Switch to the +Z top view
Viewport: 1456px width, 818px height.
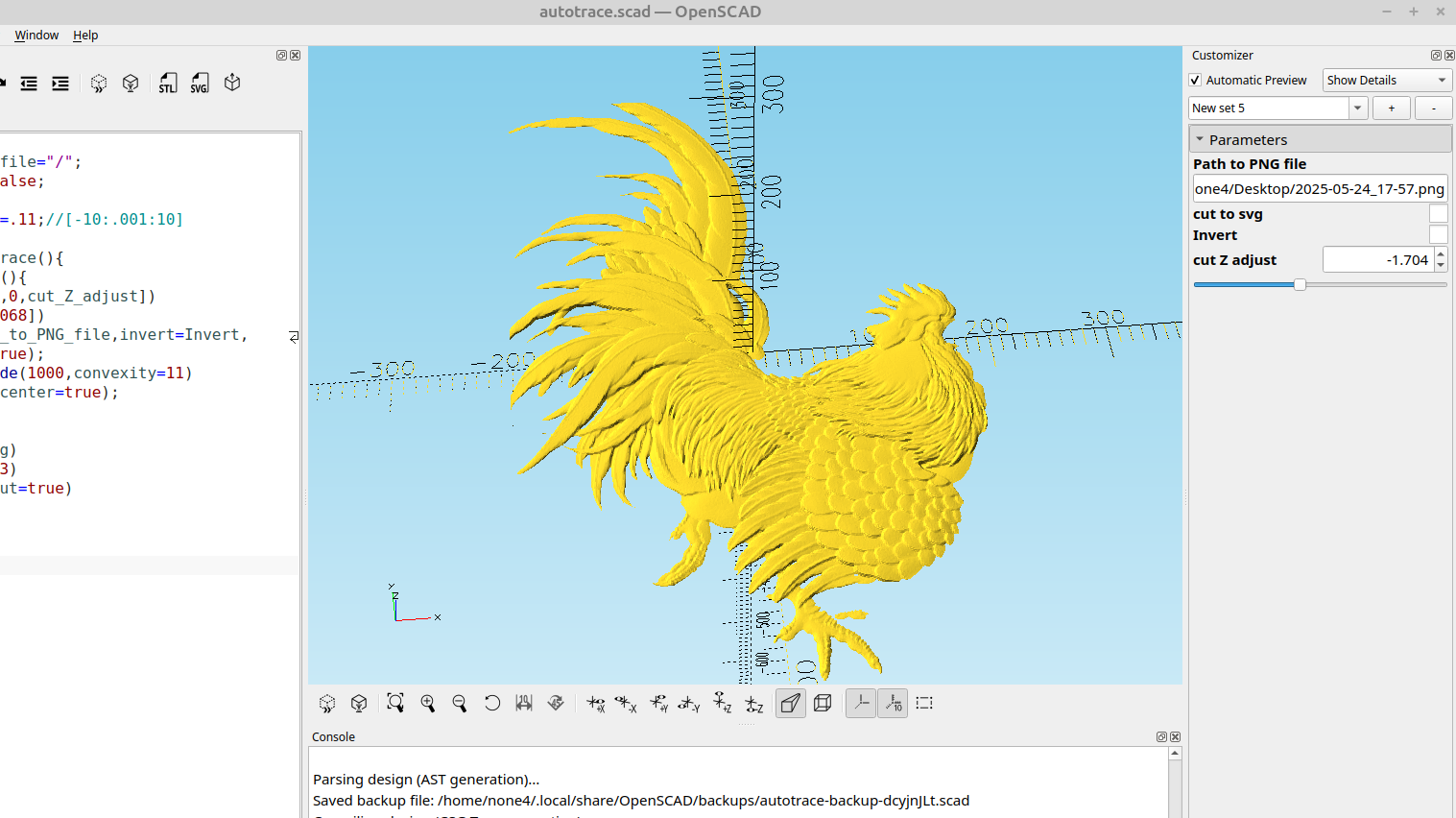[723, 704]
